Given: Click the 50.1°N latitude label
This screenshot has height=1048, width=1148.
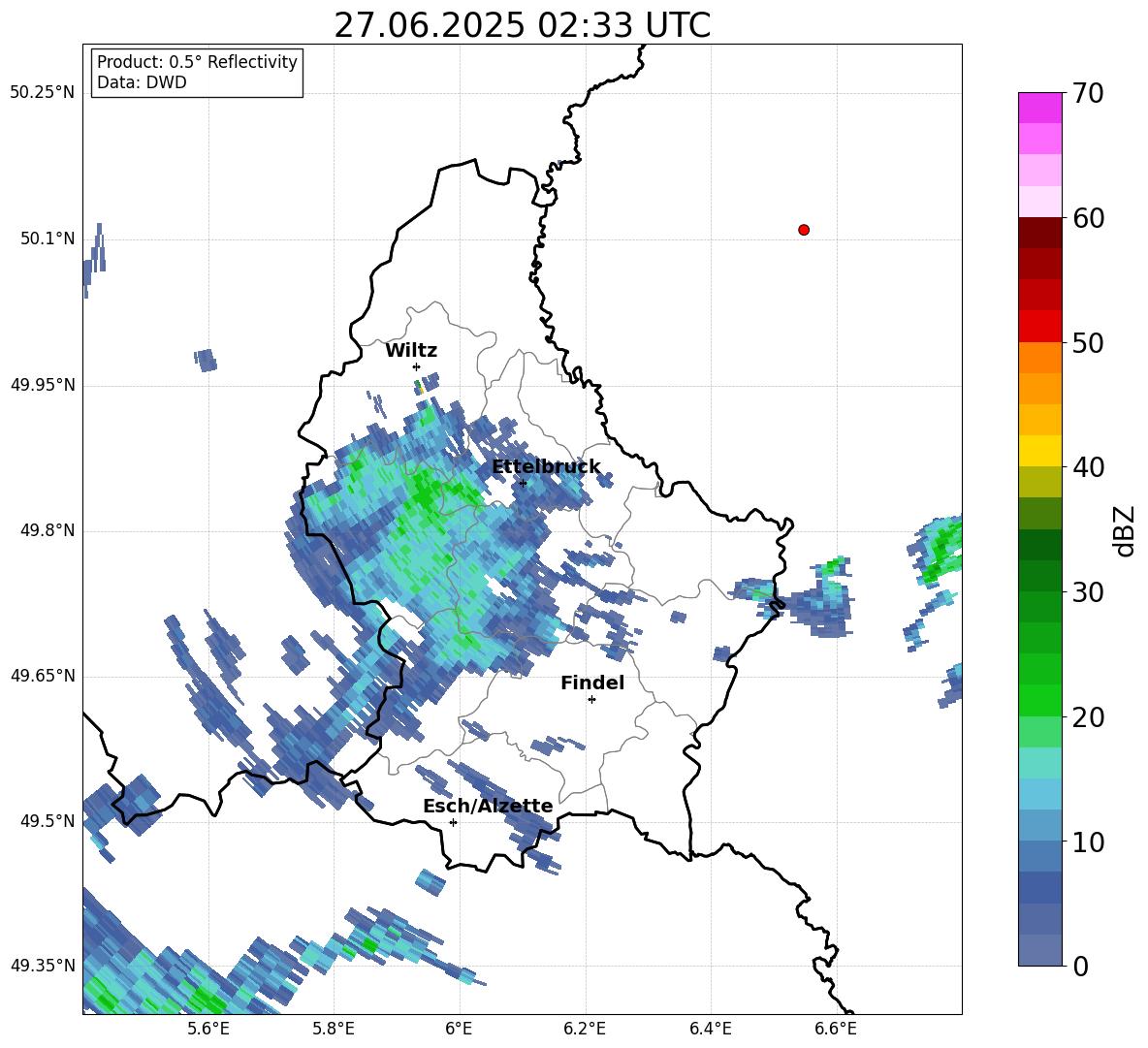Looking at the screenshot, I should pos(48,238).
